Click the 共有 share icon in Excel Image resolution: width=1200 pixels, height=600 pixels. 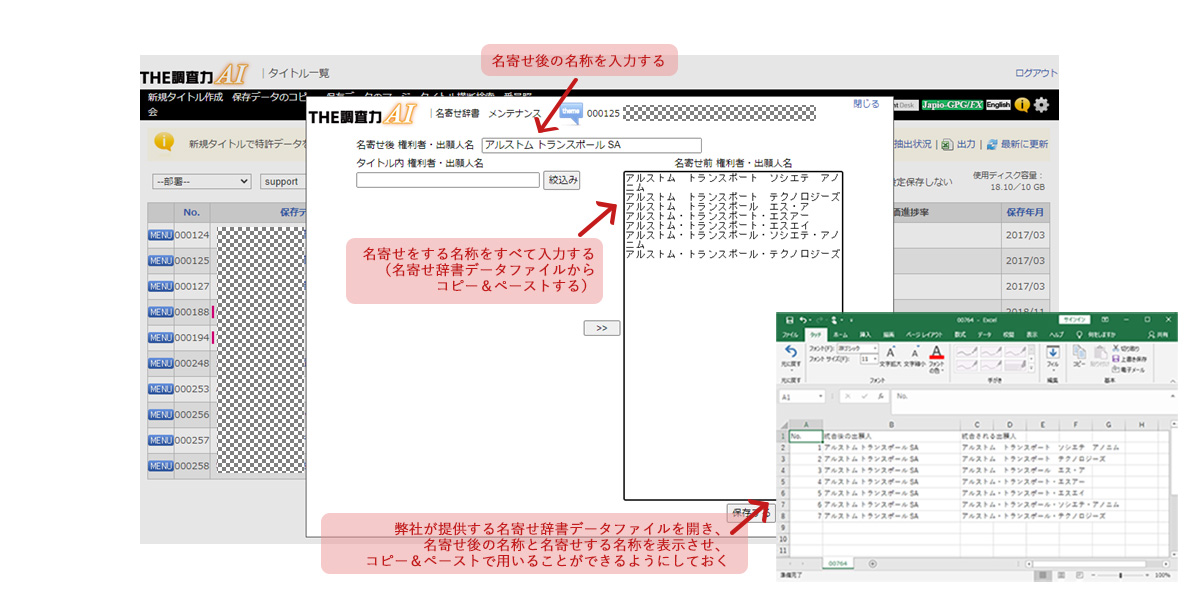pos(1151,335)
